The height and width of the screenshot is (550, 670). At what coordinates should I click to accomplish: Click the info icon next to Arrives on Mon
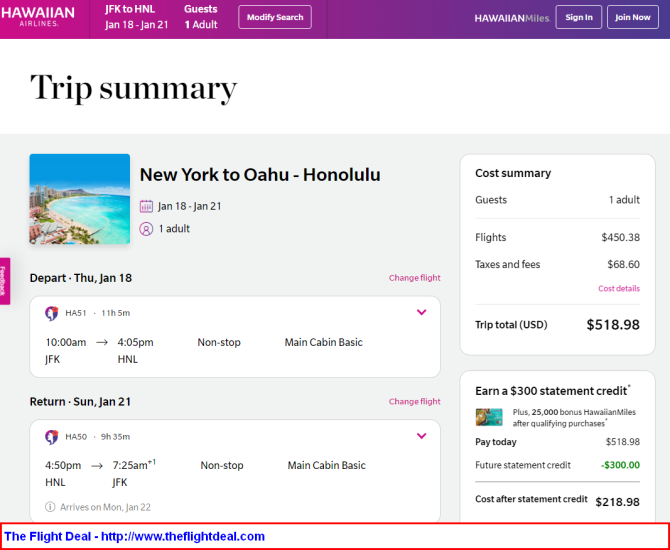coord(51,507)
